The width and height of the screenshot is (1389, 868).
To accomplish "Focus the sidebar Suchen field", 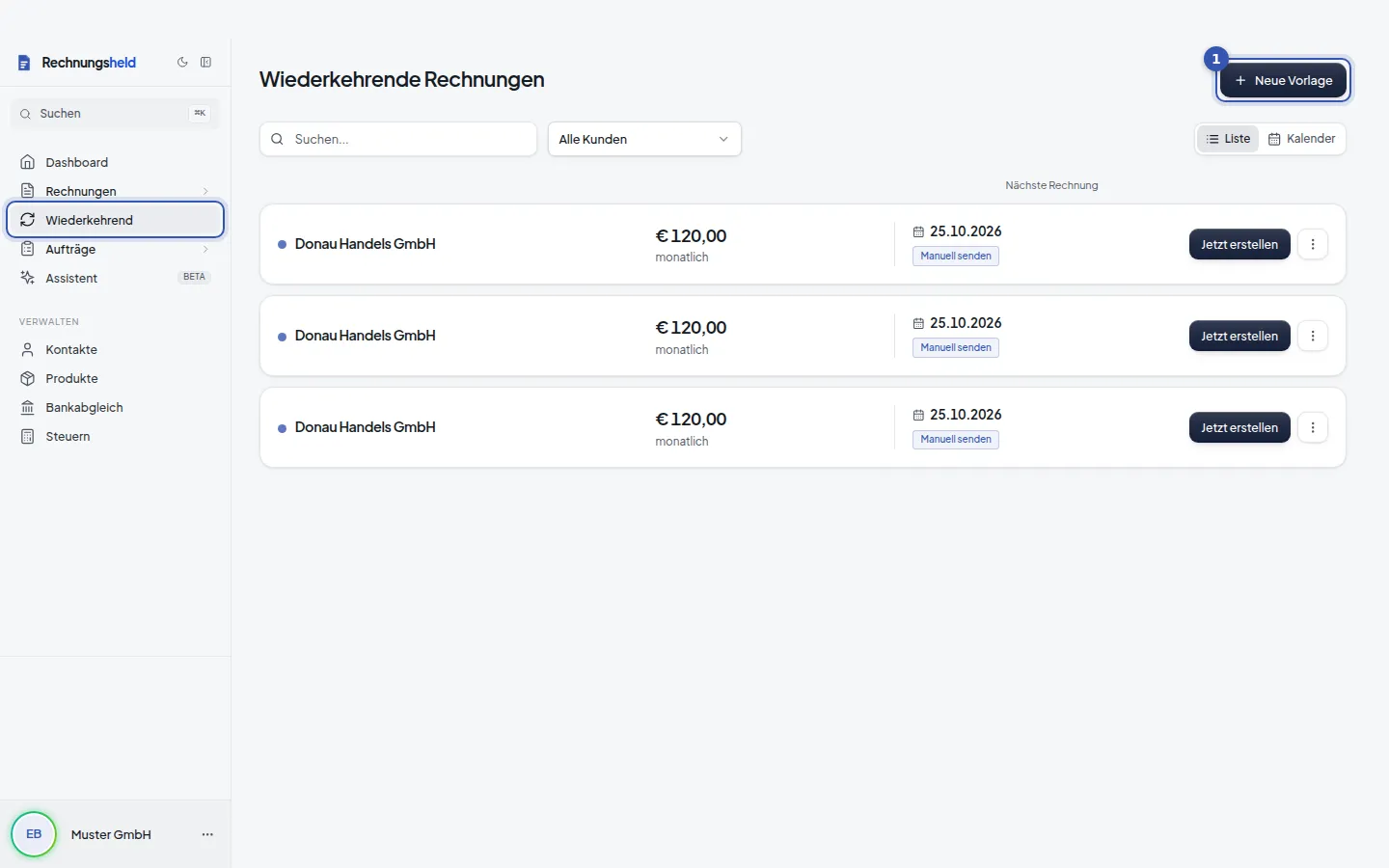I will click(115, 113).
